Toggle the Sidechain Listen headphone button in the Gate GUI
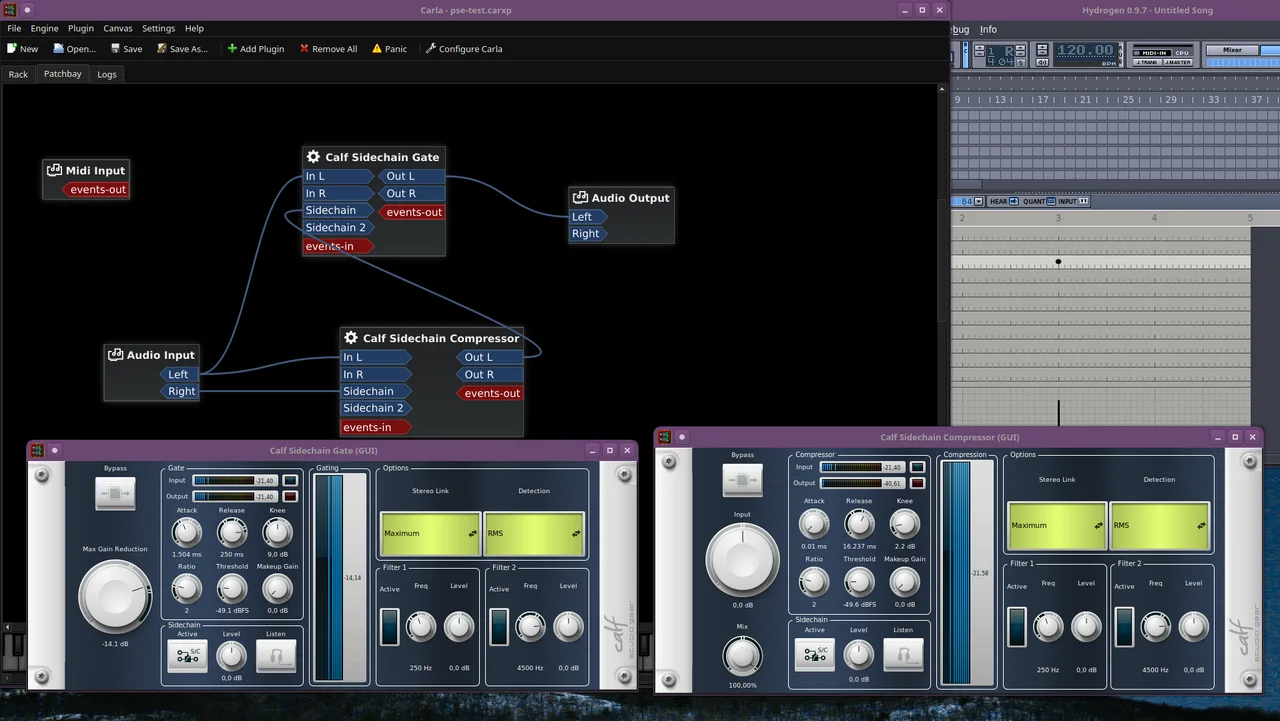The width and height of the screenshot is (1280, 721). [276, 657]
